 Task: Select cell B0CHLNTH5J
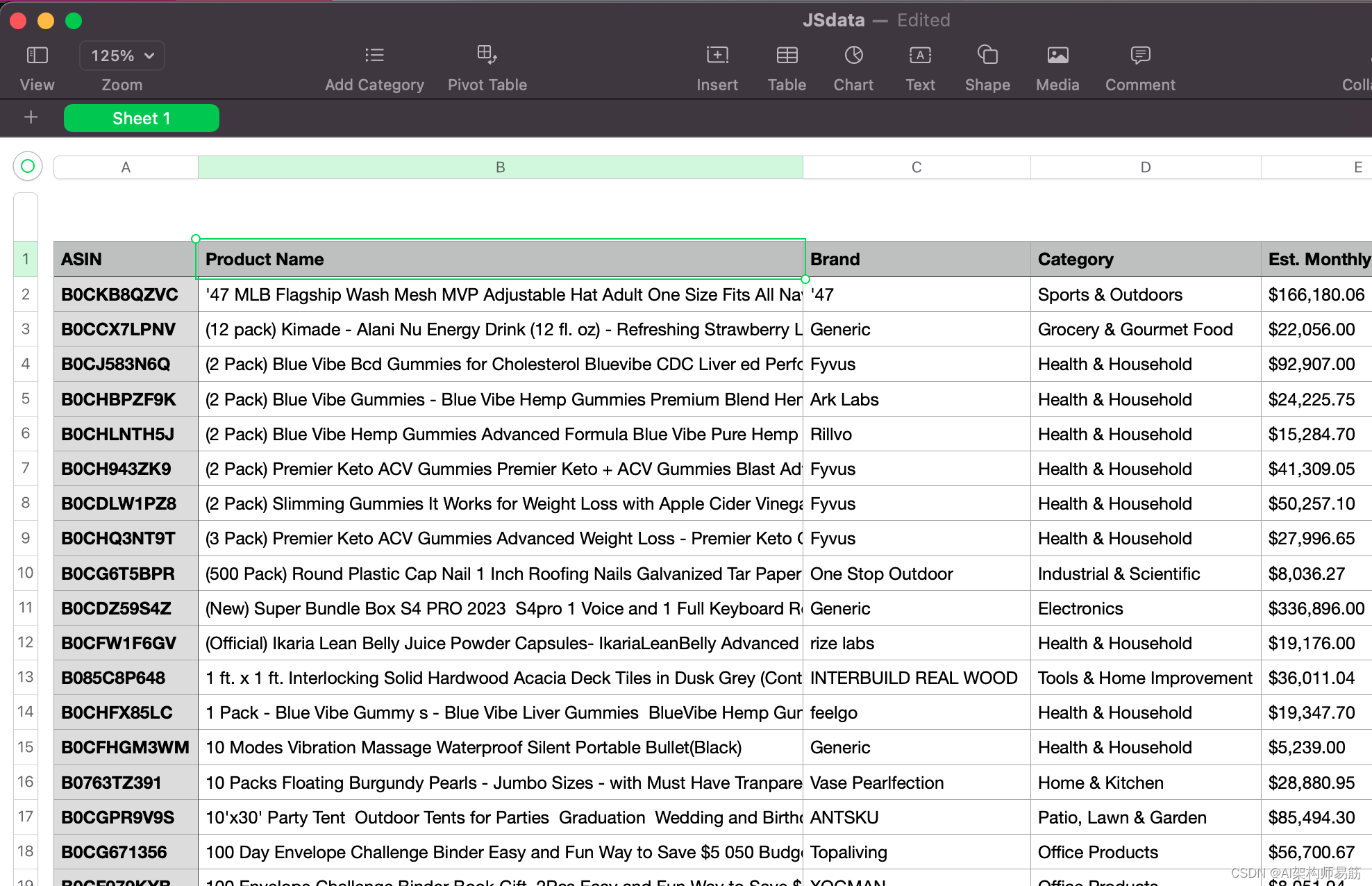(126, 434)
